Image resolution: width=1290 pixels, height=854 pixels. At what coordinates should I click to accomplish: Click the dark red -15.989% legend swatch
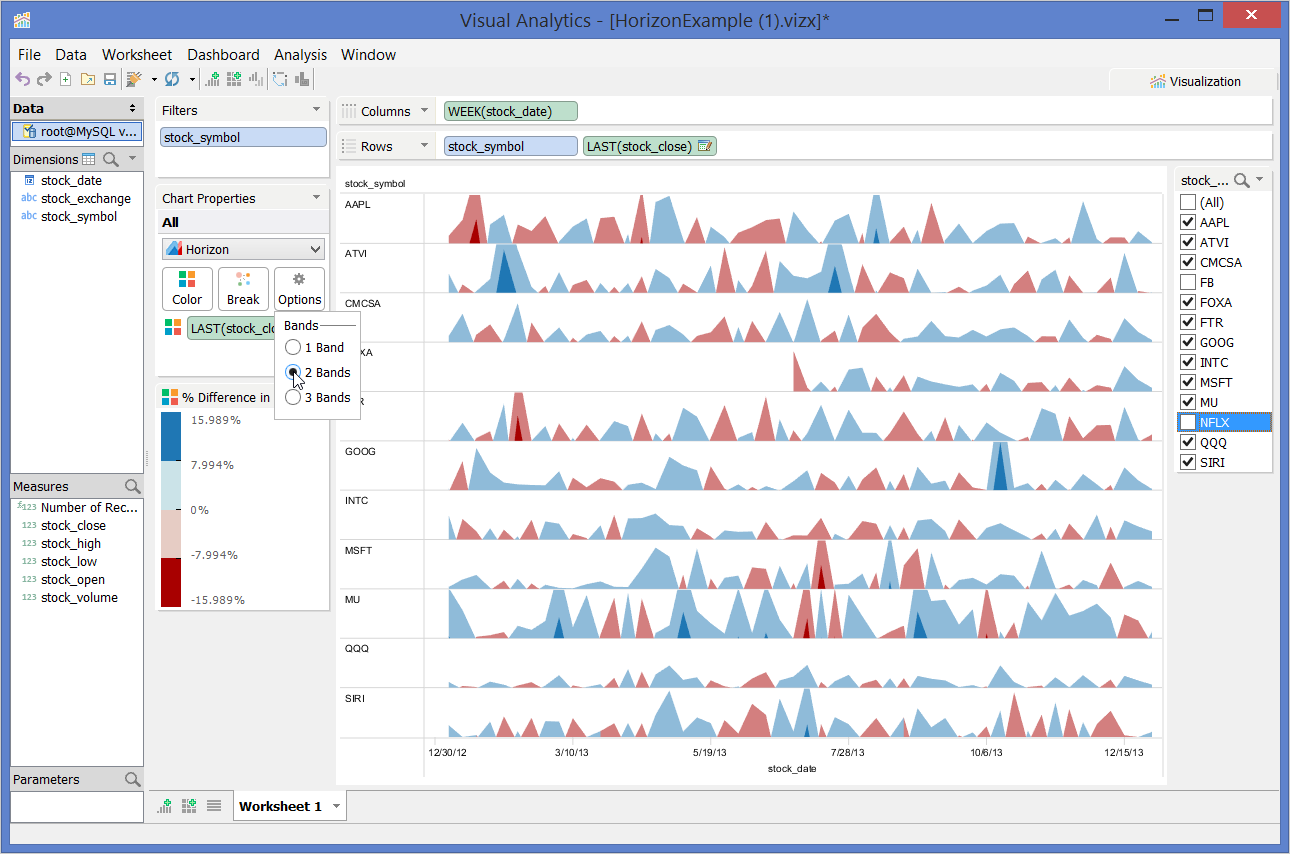[171, 581]
